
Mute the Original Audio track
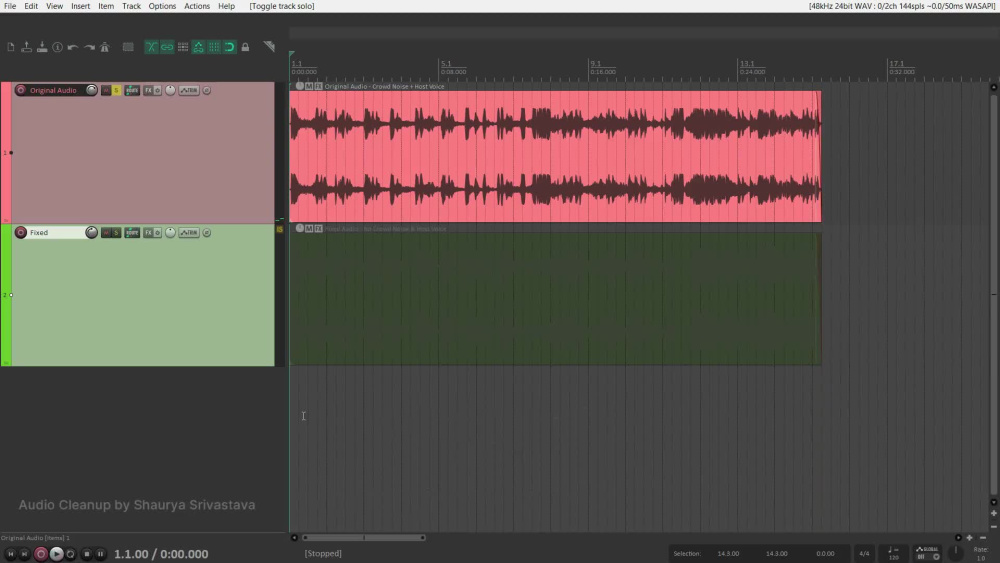coord(106,91)
